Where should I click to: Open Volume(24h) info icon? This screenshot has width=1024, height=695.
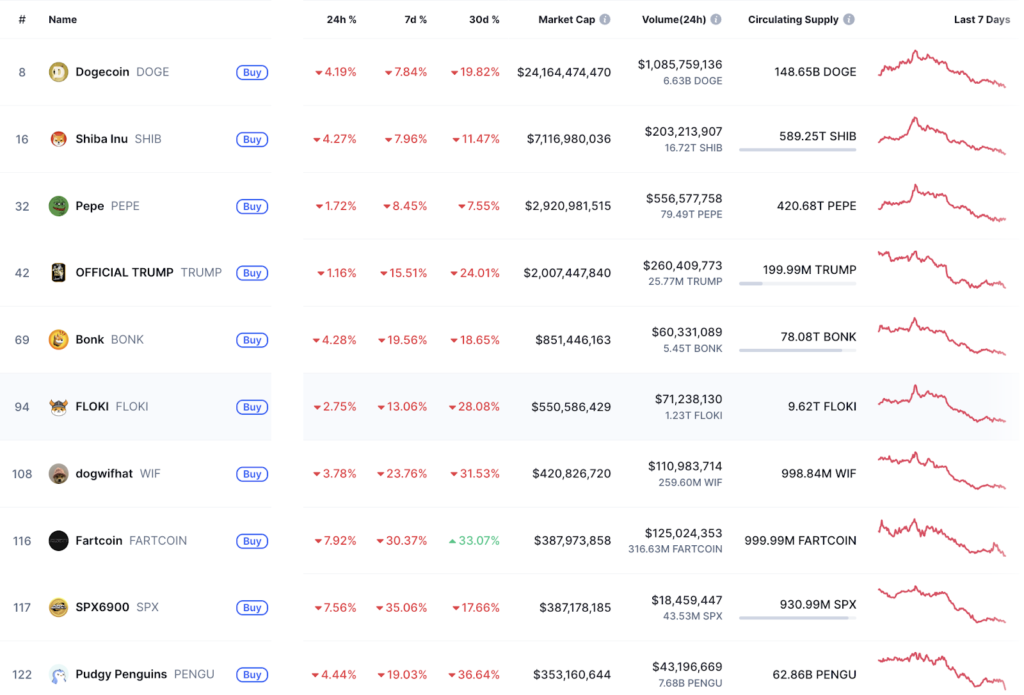pos(716,20)
